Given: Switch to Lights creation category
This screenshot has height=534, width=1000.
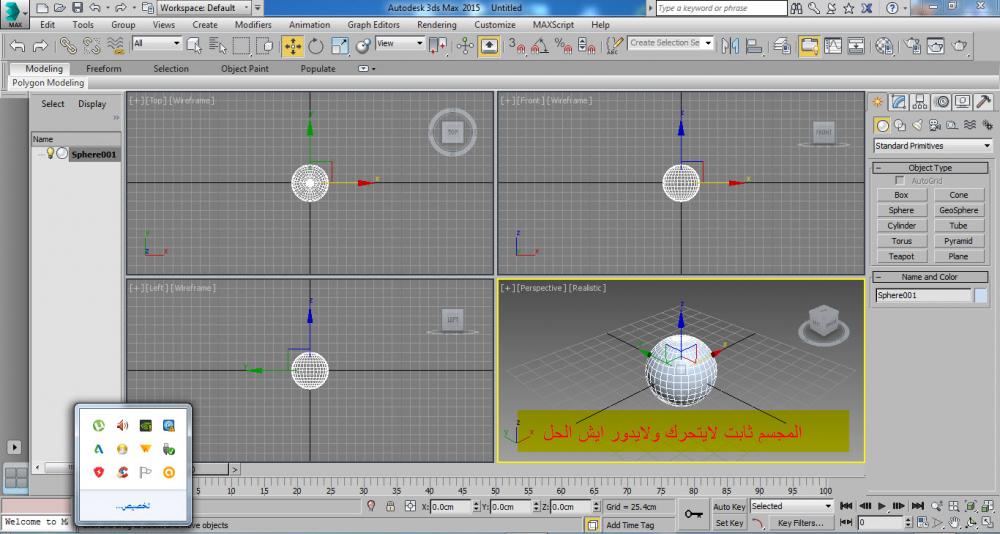Looking at the screenshot, I should point(918,125).
